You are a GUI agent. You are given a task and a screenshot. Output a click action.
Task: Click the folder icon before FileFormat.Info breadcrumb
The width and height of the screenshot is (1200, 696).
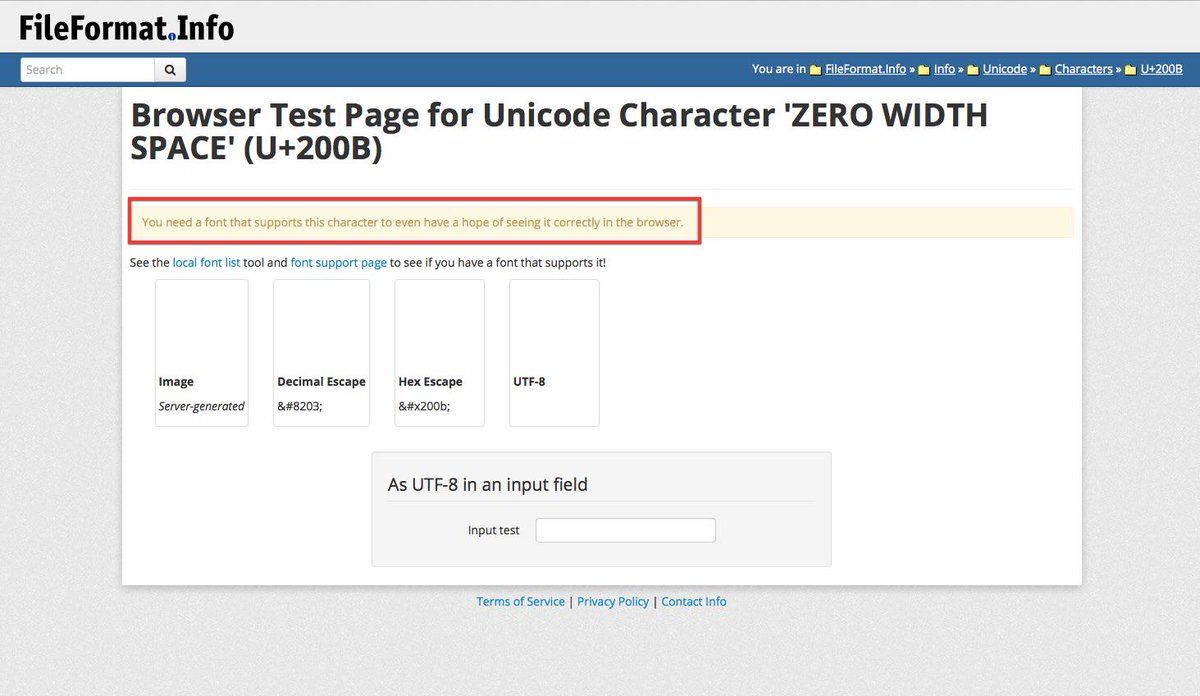816,70
